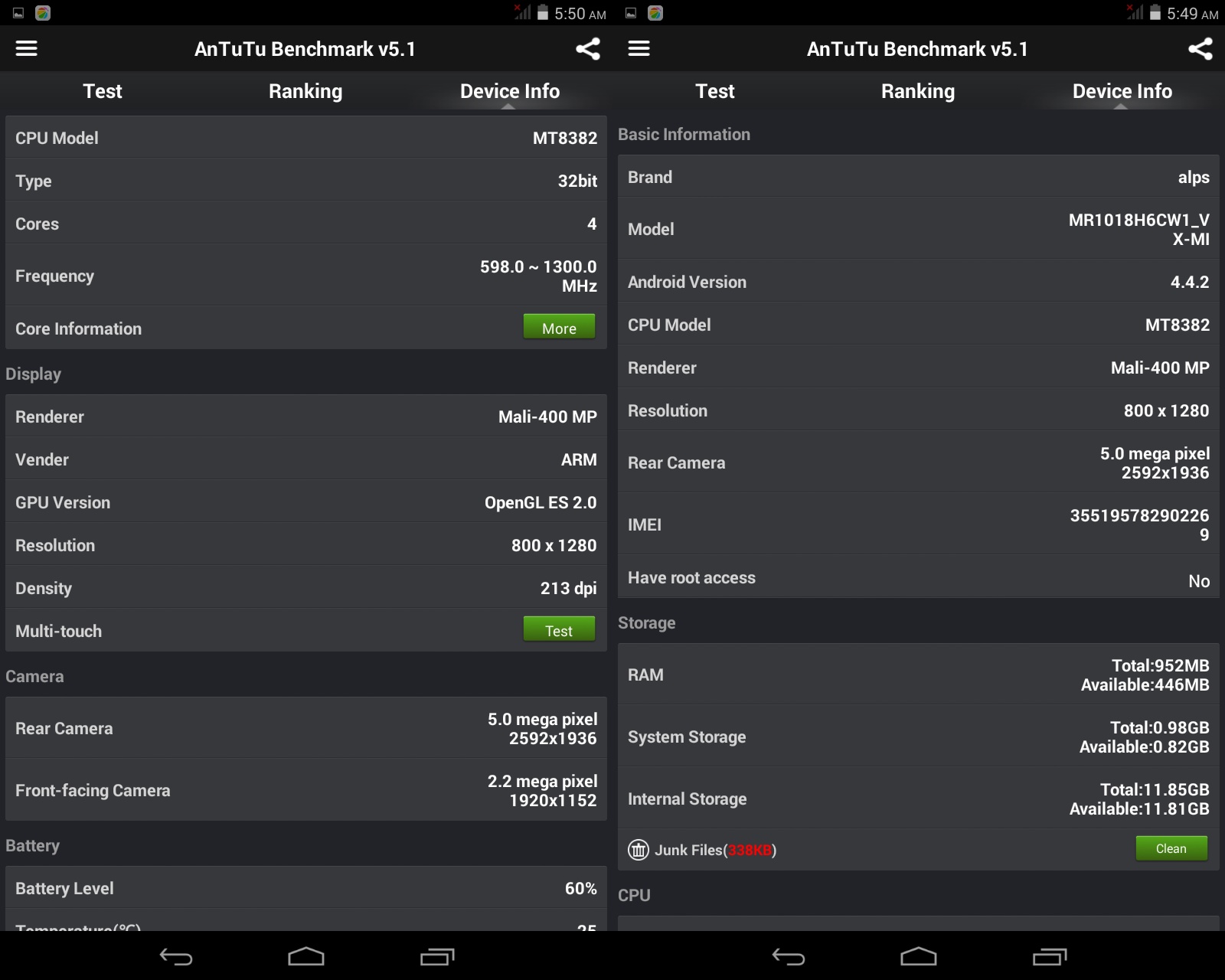Tap More button for Core Information
This screenshot has width=1225, height=980.
point(559,327)
